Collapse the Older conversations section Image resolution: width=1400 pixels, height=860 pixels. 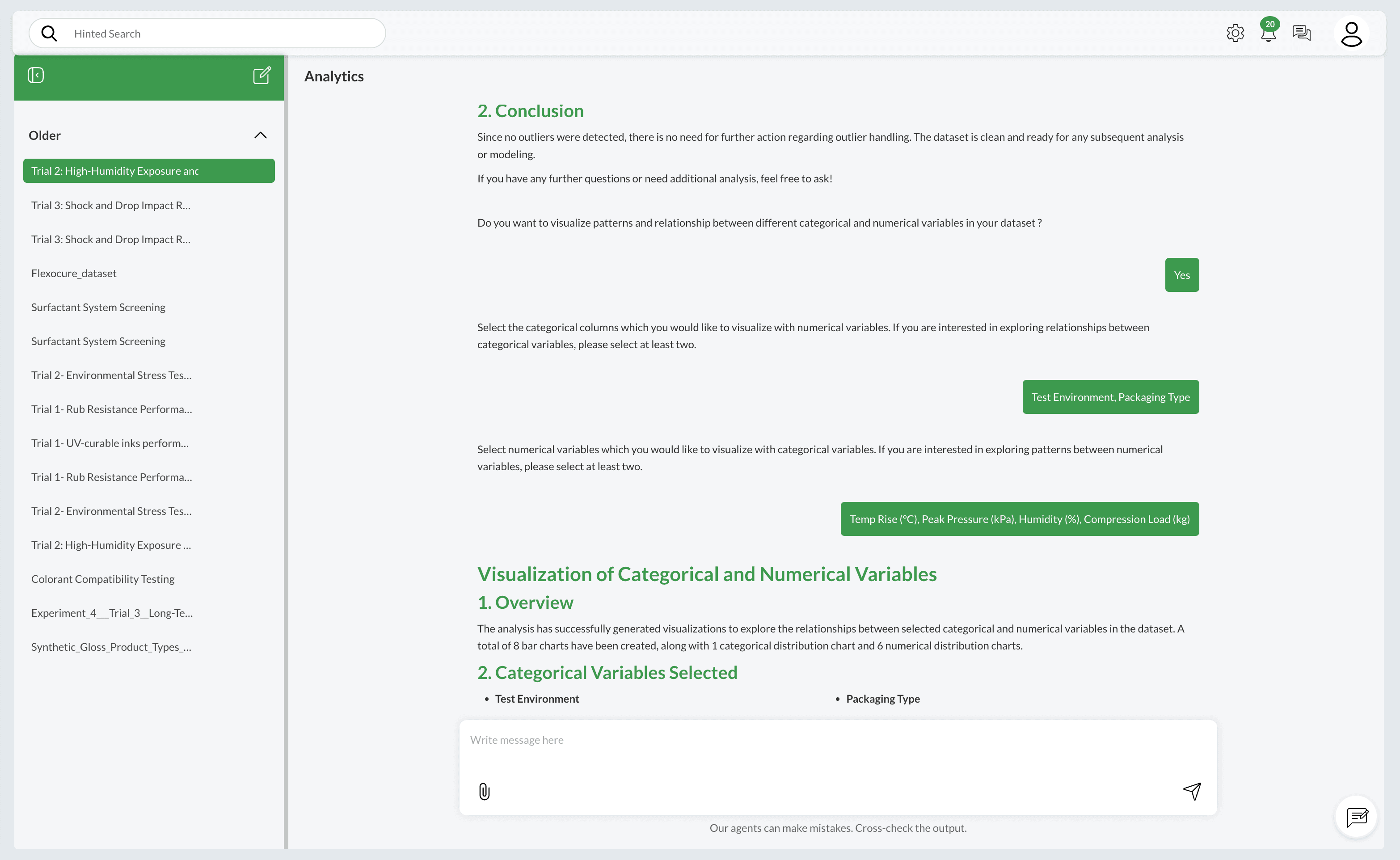261,135
